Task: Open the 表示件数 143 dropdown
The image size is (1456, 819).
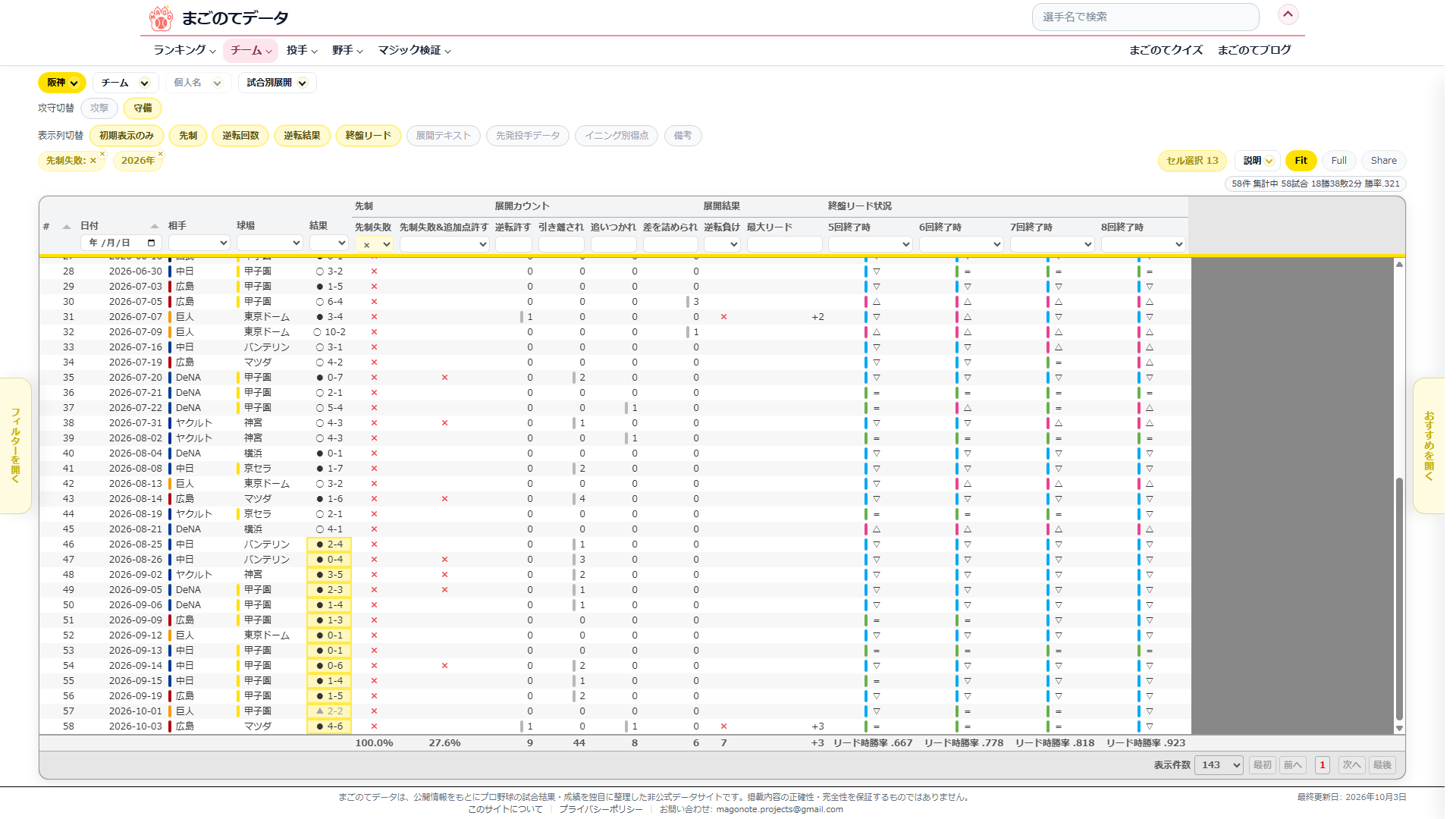Action: tap(1219, 765)
